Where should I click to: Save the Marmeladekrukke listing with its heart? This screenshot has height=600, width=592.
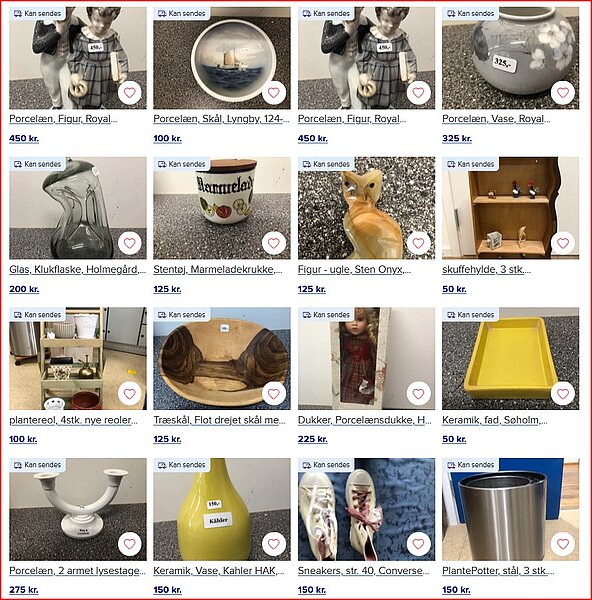pos(274,243)
